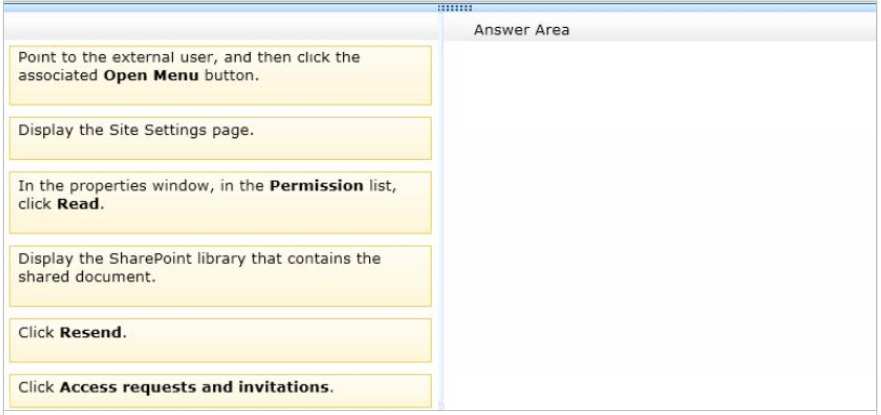Click the bold 'Open Menu' text
Screen dimensions: 881x415
tap(151, 75)
